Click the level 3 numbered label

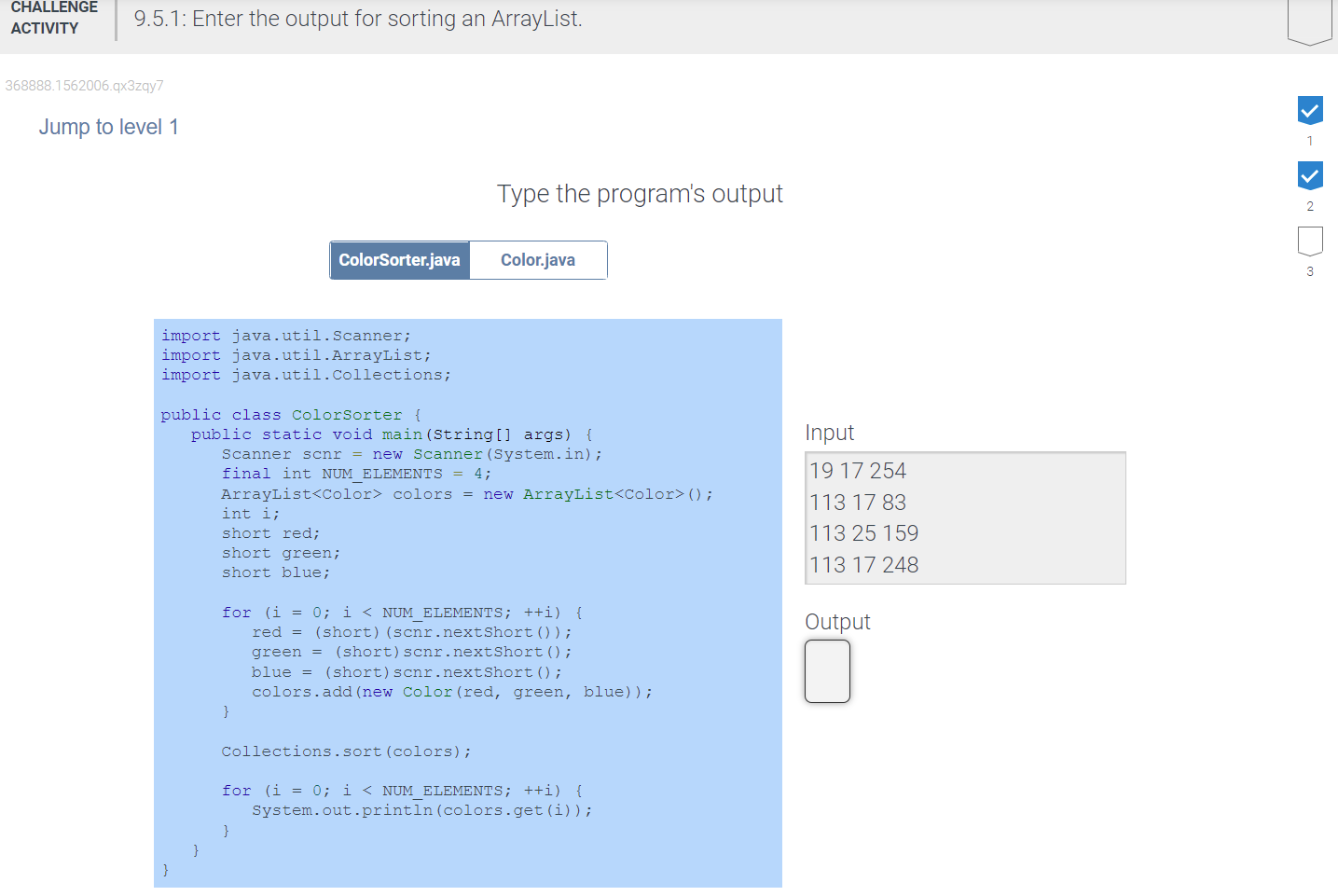click(1309, 271)
